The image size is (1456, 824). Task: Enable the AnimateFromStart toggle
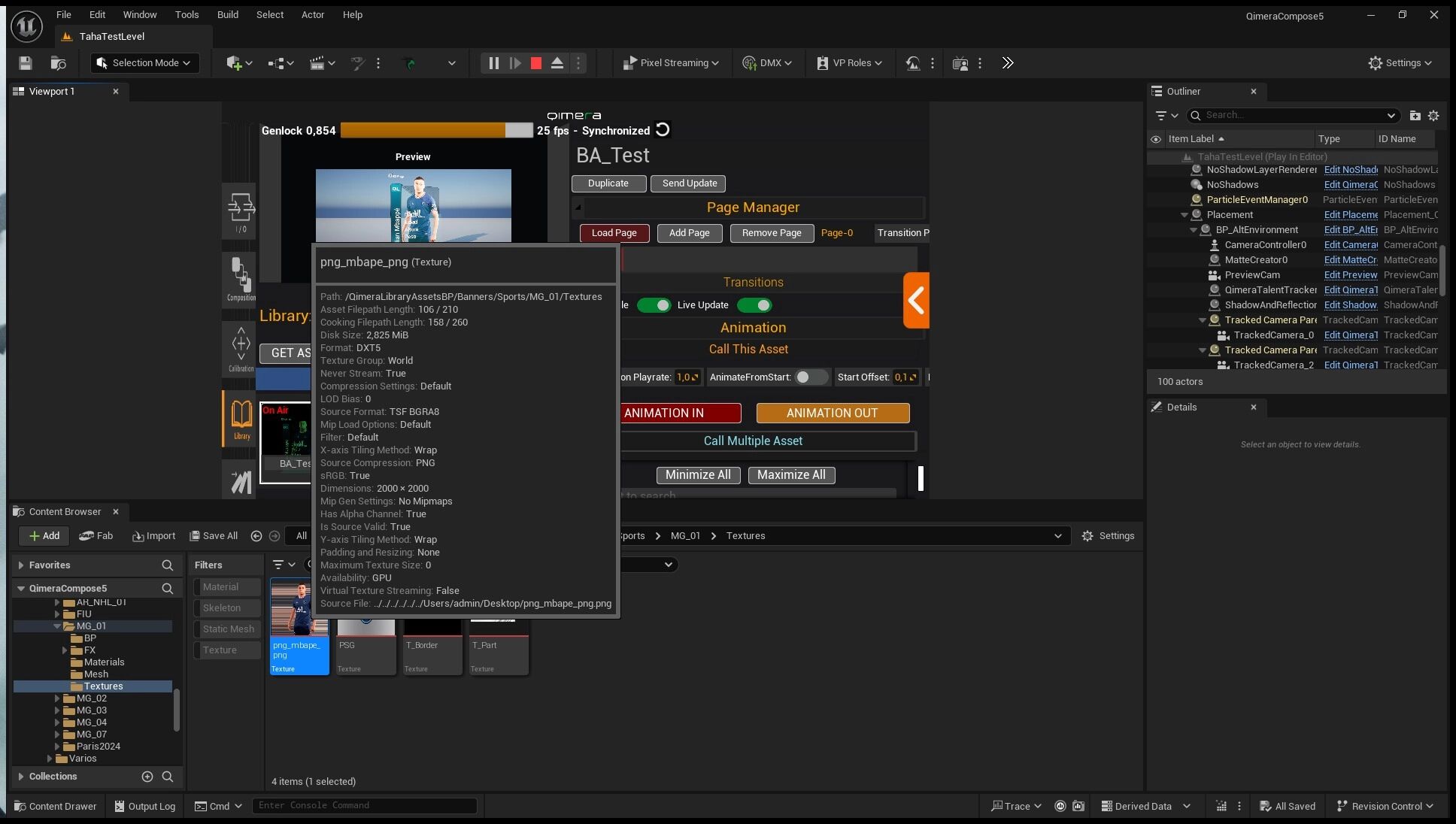(811, 377)
